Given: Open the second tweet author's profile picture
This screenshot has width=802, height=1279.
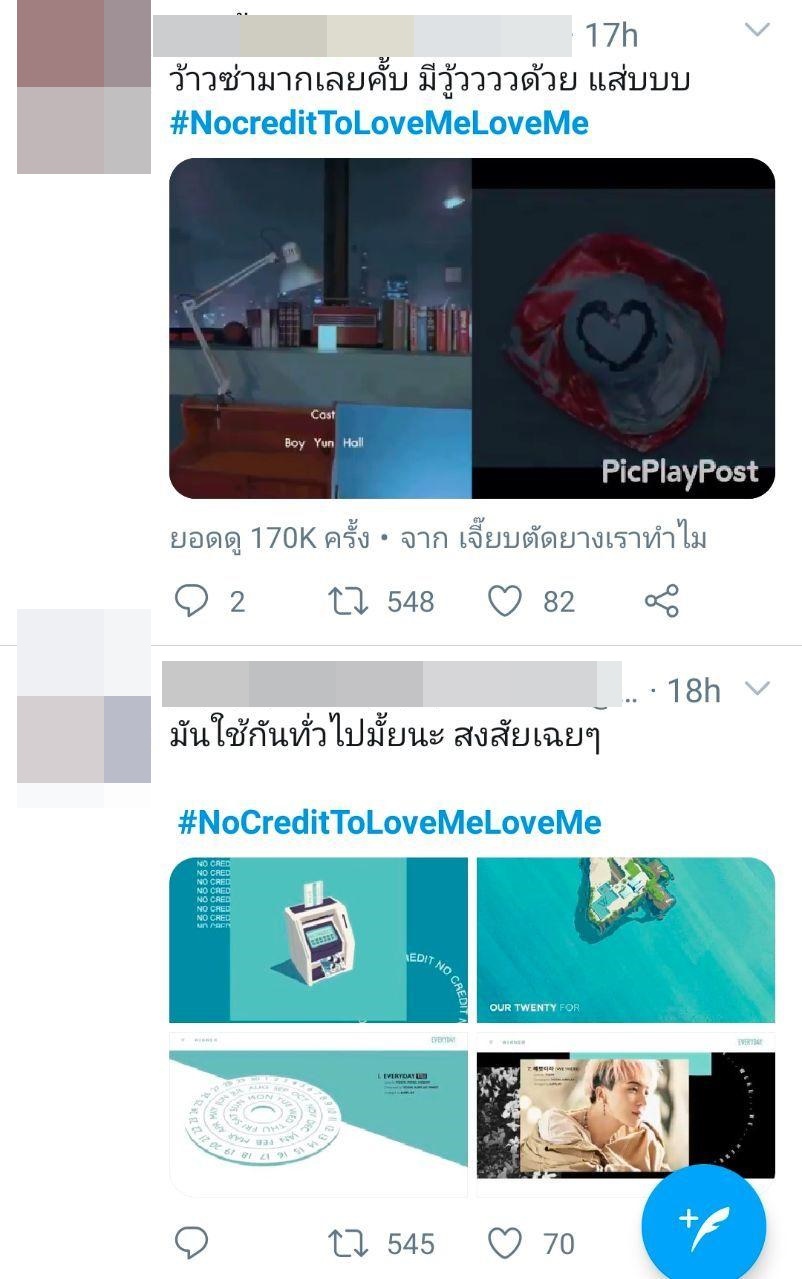Looking at the screenshot, I should (x=84, y=707).
